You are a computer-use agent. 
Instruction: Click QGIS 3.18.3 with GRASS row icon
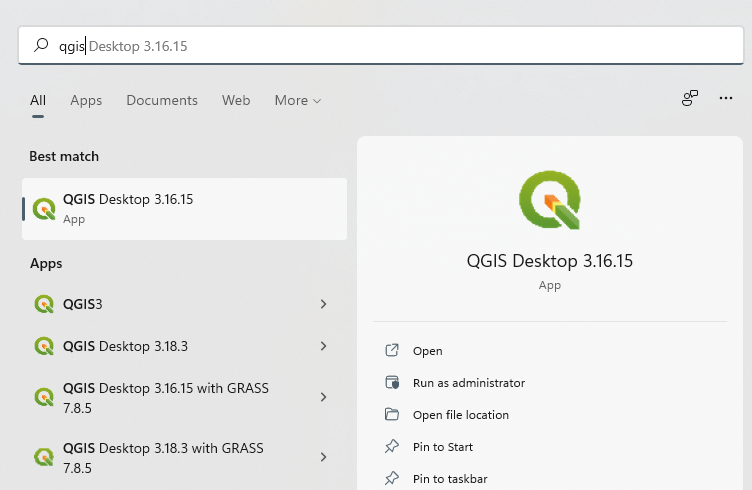[x=44, y=457]
